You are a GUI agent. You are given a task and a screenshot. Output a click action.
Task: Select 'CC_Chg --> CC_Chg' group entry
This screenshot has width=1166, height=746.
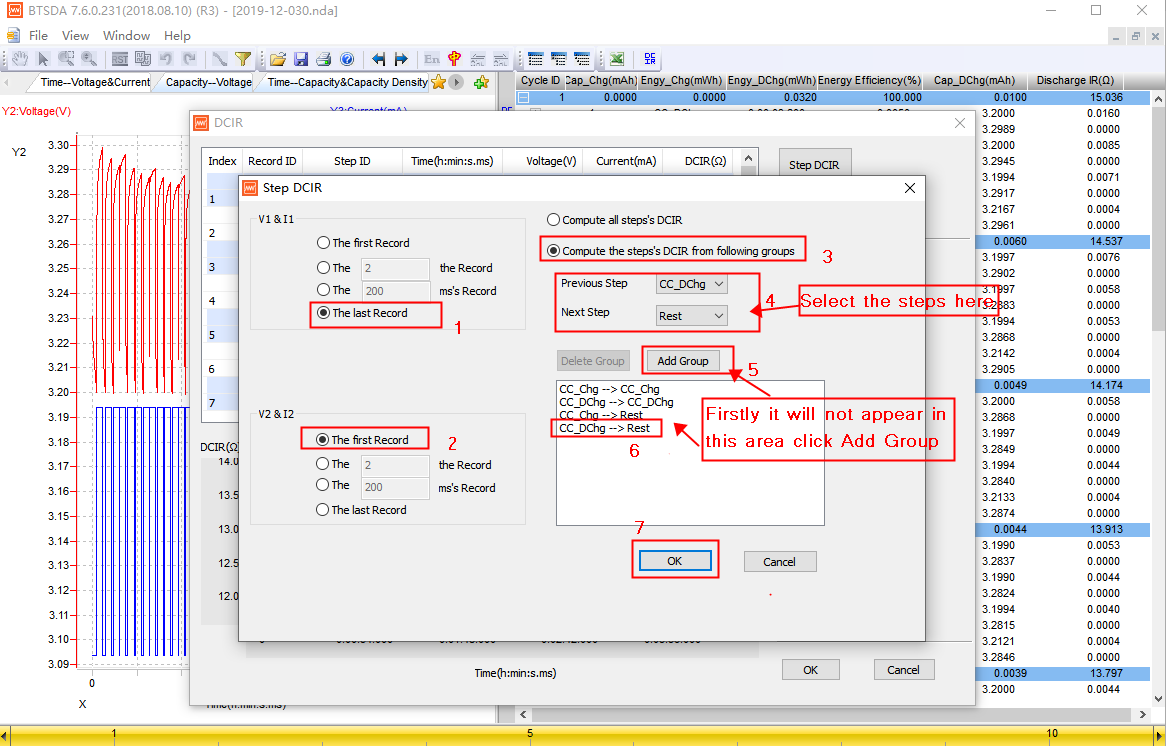point(609,389)
